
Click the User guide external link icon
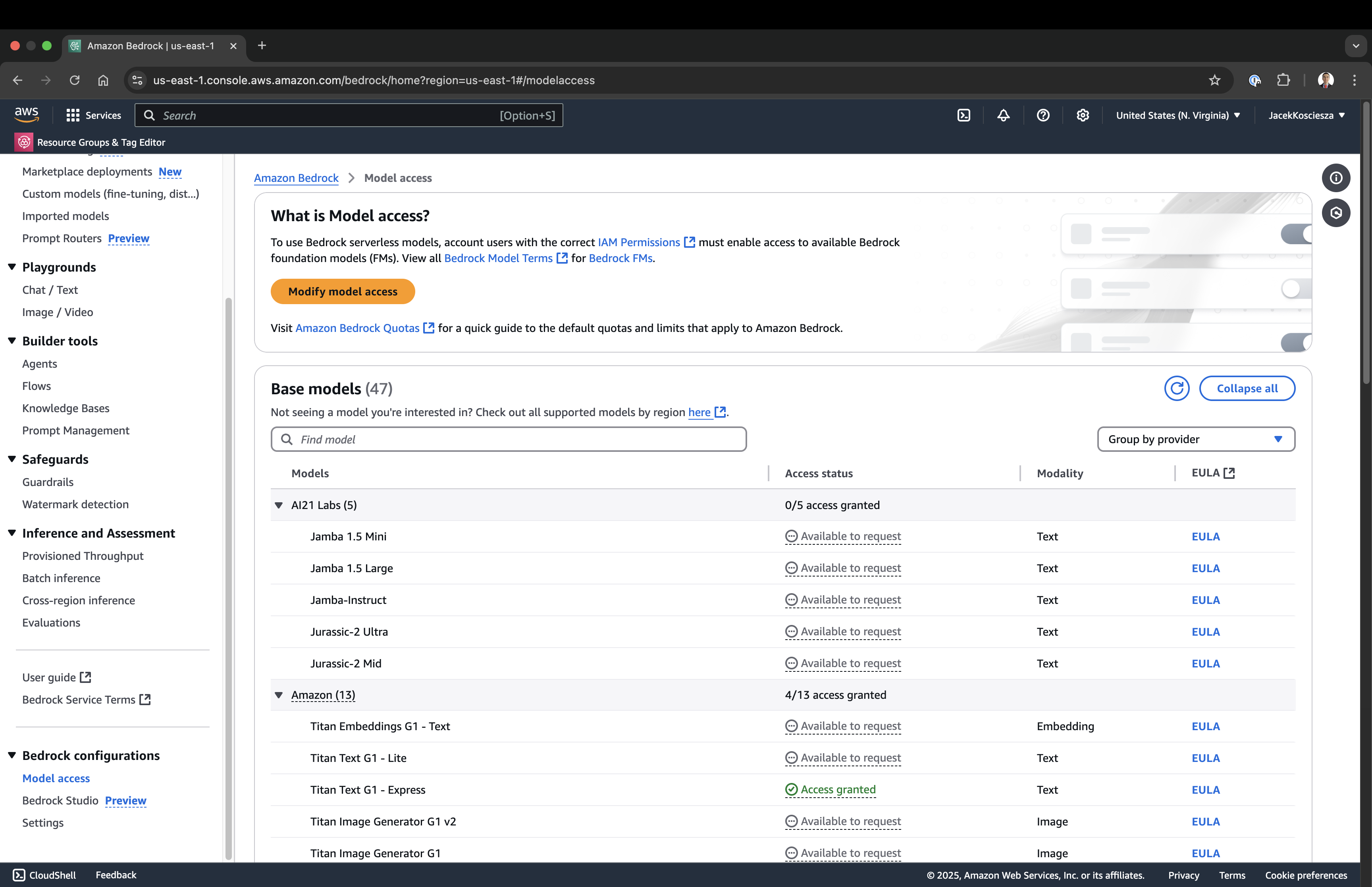(86, 677)
